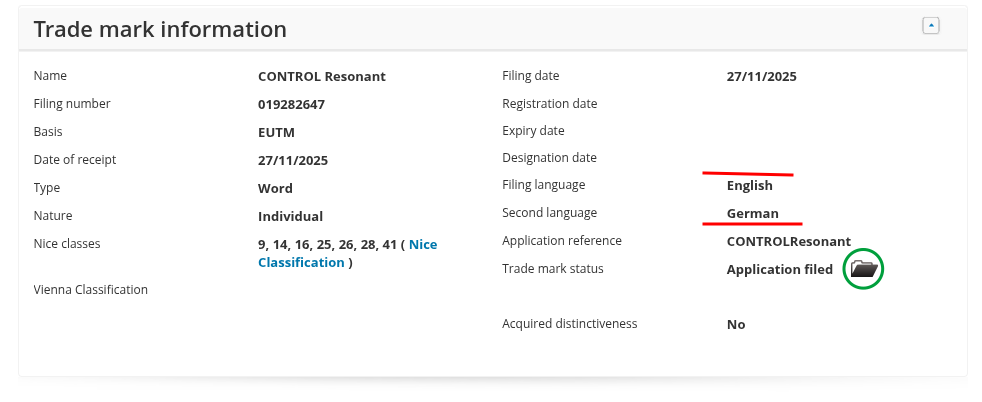Click filing number 019282647
The height and width of the screenshot is (402, 982).
291,104
